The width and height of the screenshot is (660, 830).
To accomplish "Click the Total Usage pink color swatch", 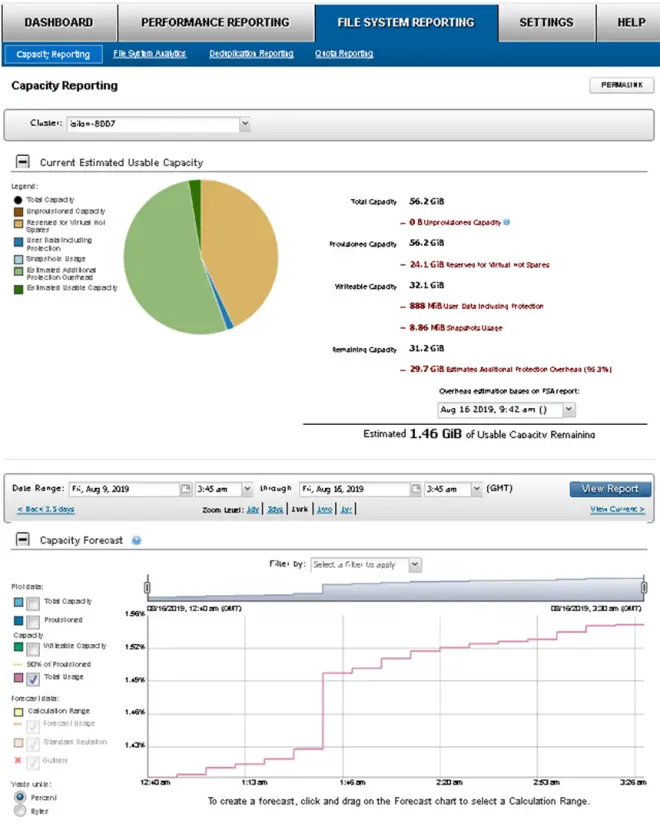I will coord(19,678).
